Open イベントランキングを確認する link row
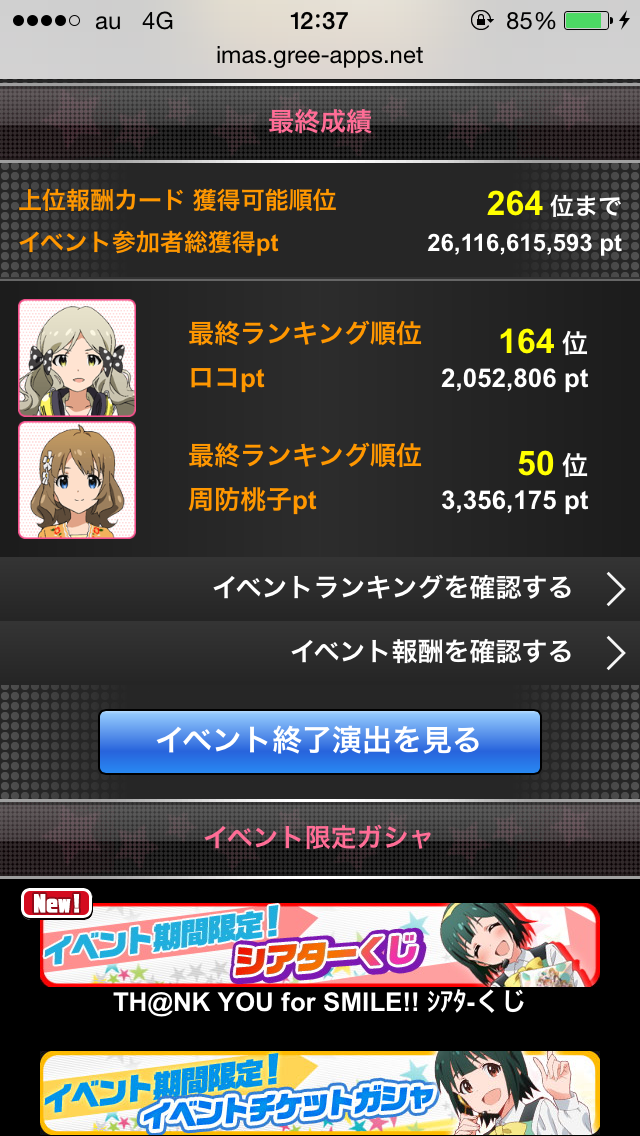 320,589
